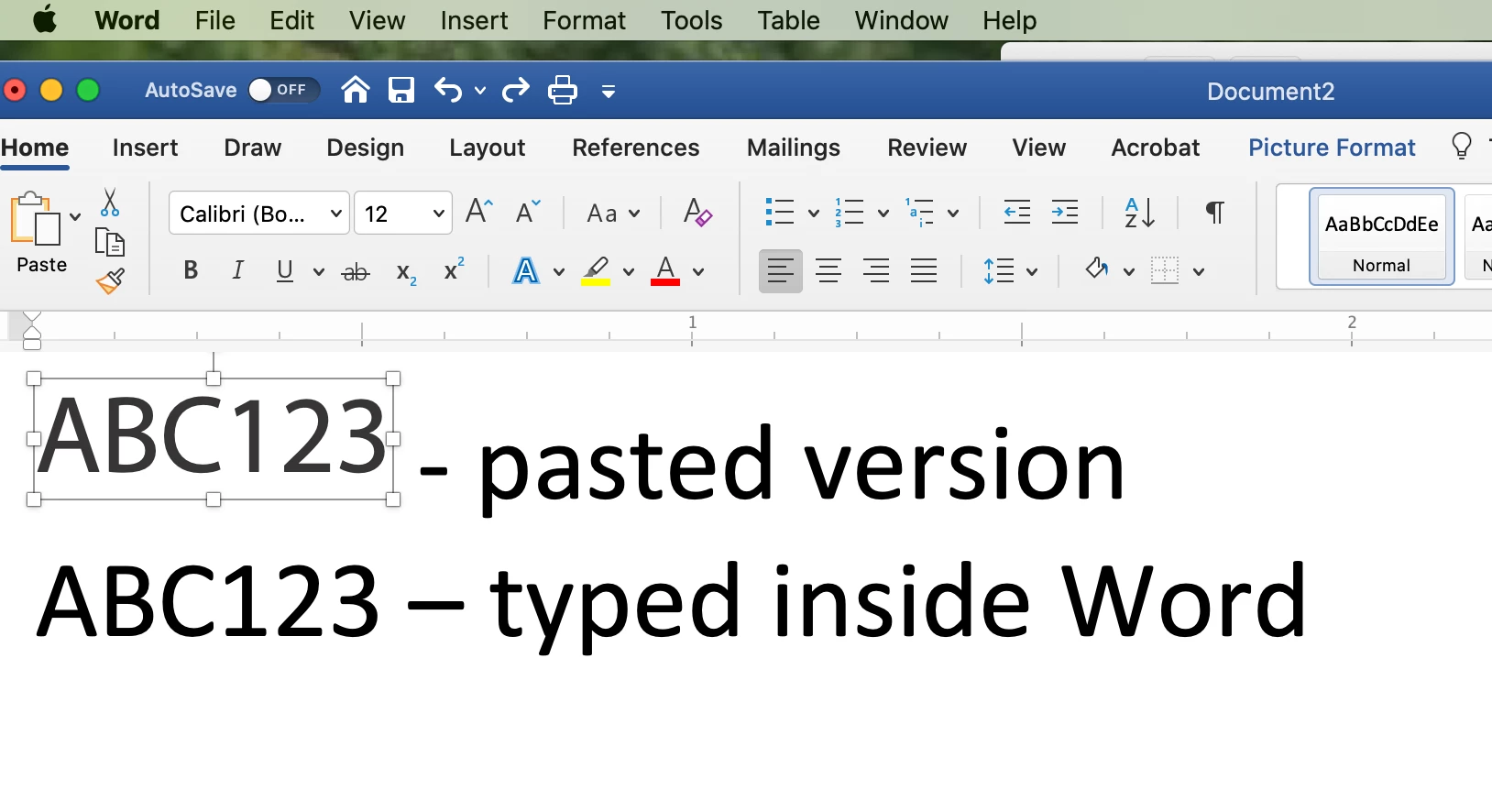This screenshot has width=1492, height=812.
Task: Toggle align left paragraph
Action: (x=781, y=271)
